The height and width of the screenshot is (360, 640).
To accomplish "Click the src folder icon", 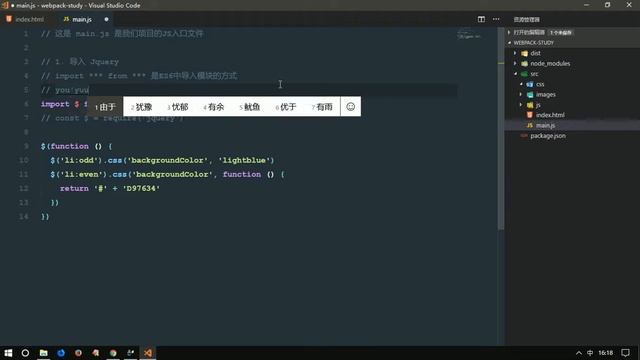I will pos(524,74).
